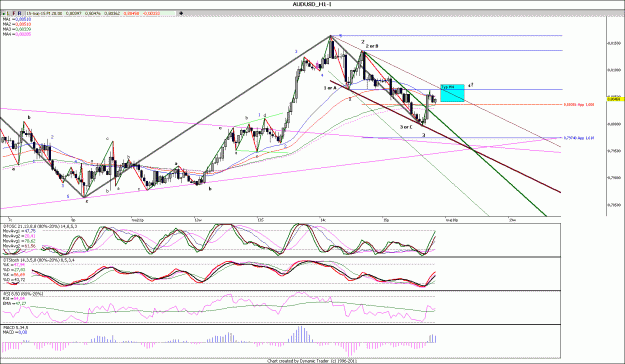Image resolution: width=625 pixels, height=364 pixels.
Task: Click the yellow current price label on price axis
Action: point(615,99)
